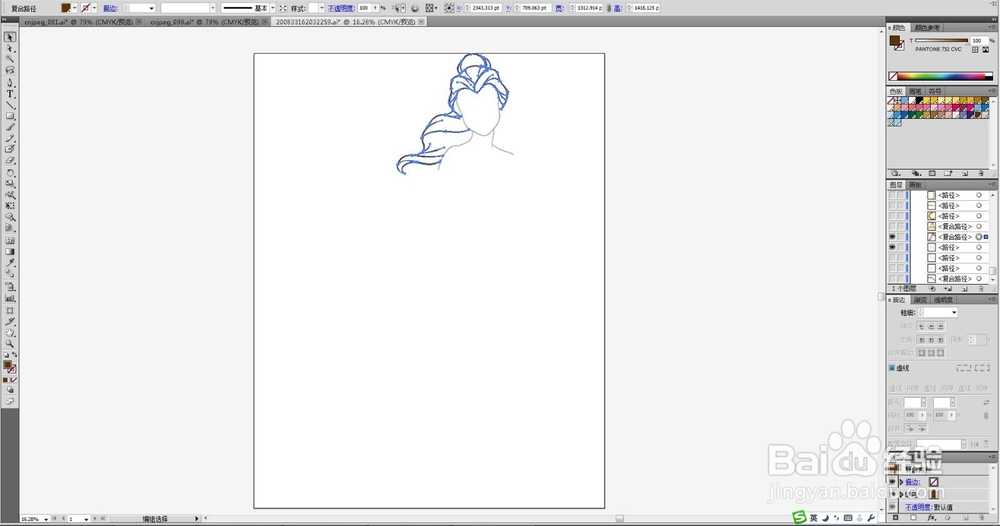
Task: Toggle visibility eye of the 路径 row below the selected layer
Action: tap(892, 247)
